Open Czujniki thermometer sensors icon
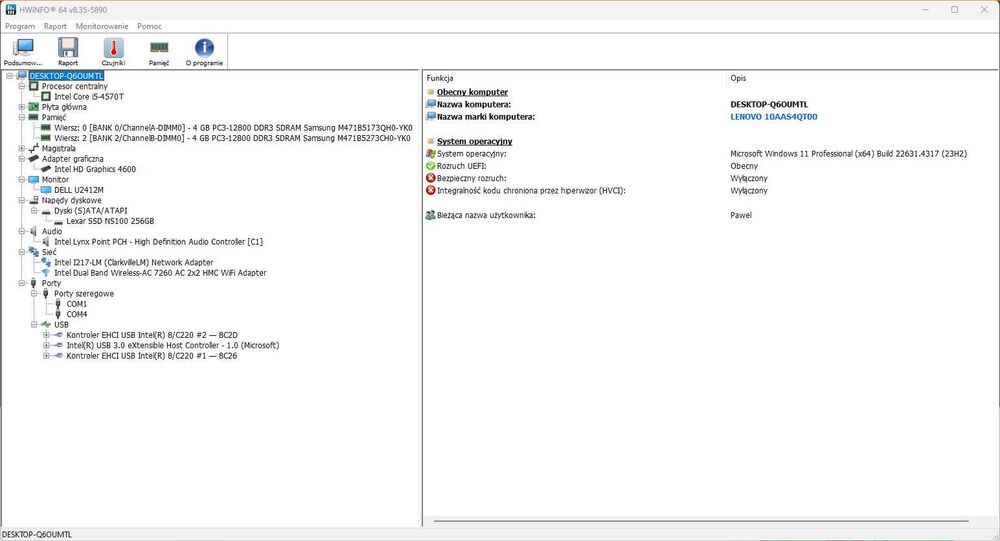The image size is (1000, 541). (114, 48)
